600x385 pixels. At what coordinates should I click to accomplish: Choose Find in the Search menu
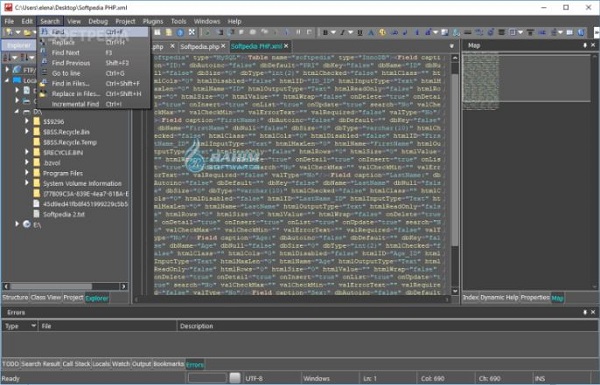point(93,32)
